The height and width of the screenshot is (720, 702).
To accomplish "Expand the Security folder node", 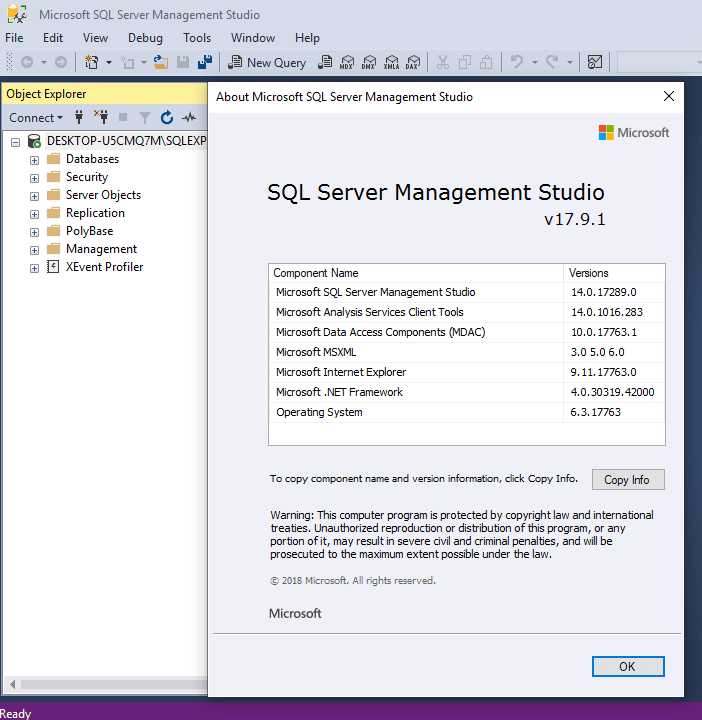I will click(34, 178).
